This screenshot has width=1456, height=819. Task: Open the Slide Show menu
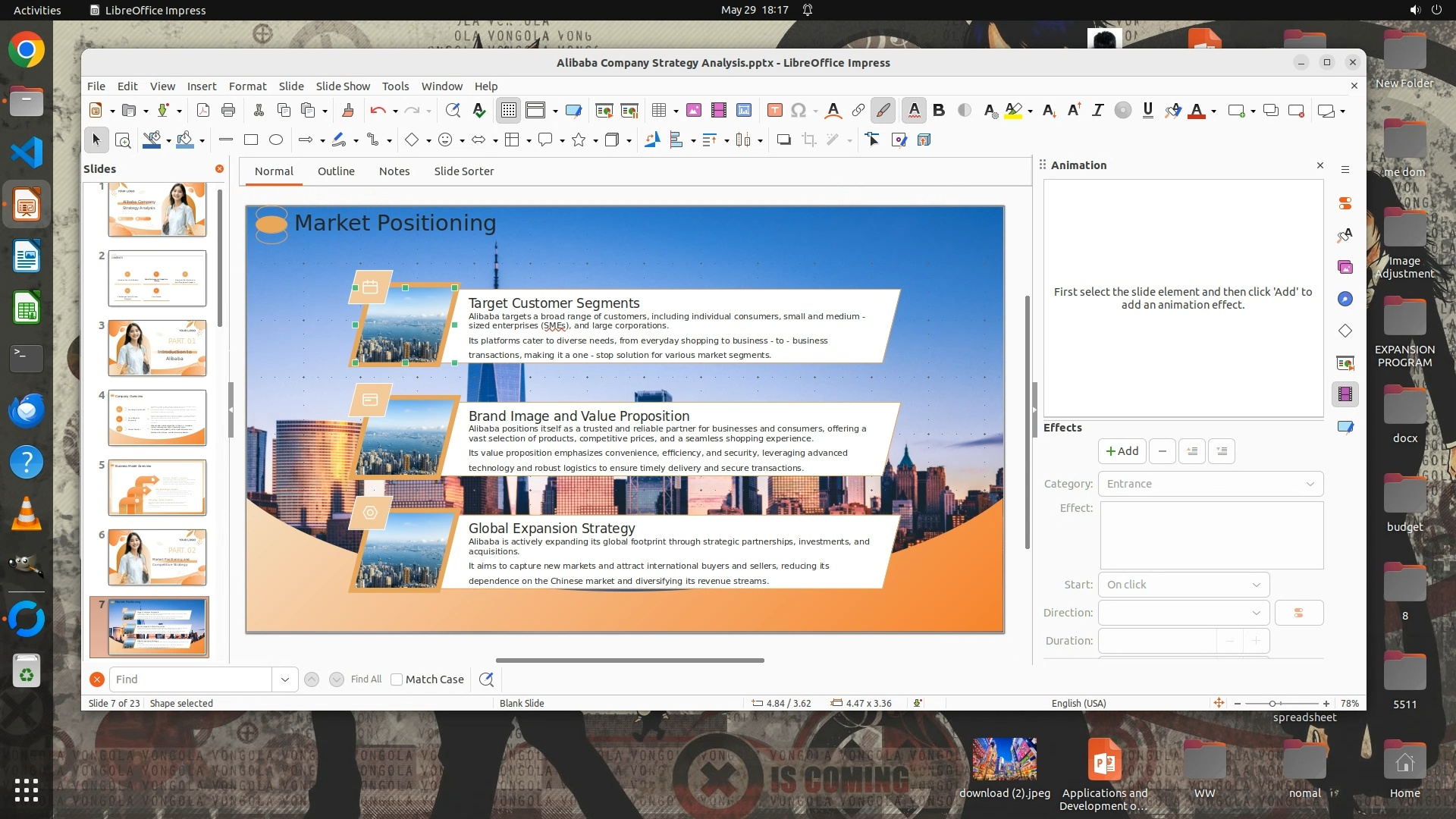(x=343, y=86)
